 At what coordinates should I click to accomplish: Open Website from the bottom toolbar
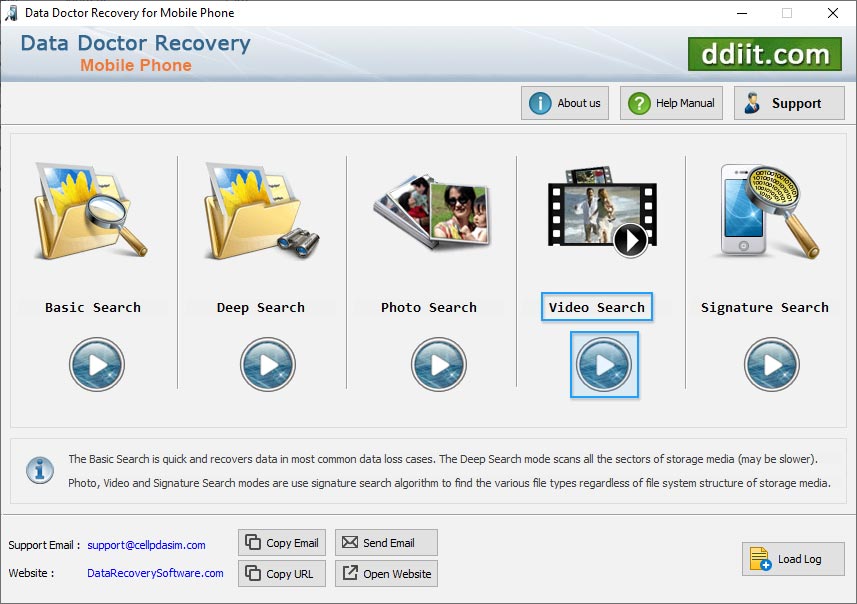coord(386,574)
